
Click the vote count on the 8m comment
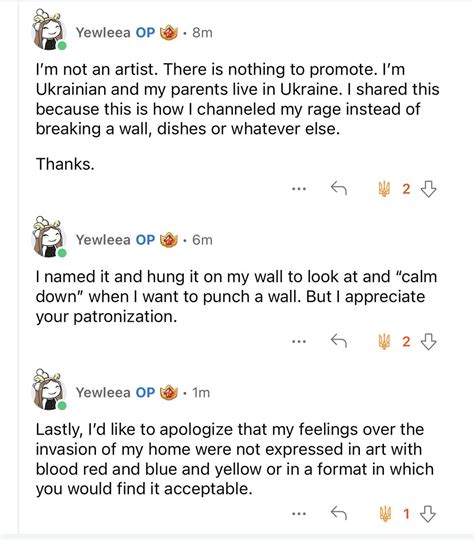click(x=406, y=189)
